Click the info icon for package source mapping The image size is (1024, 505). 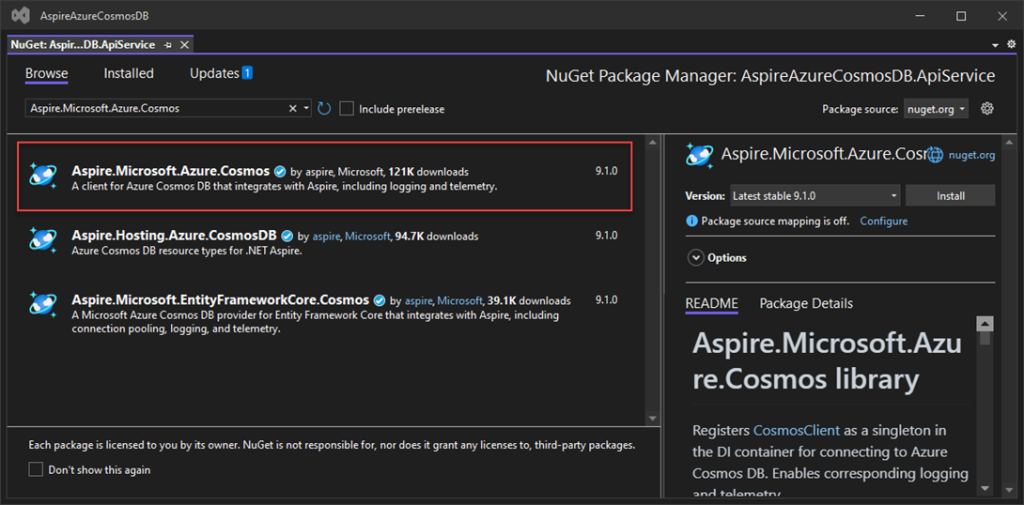[x=692, y=221]
